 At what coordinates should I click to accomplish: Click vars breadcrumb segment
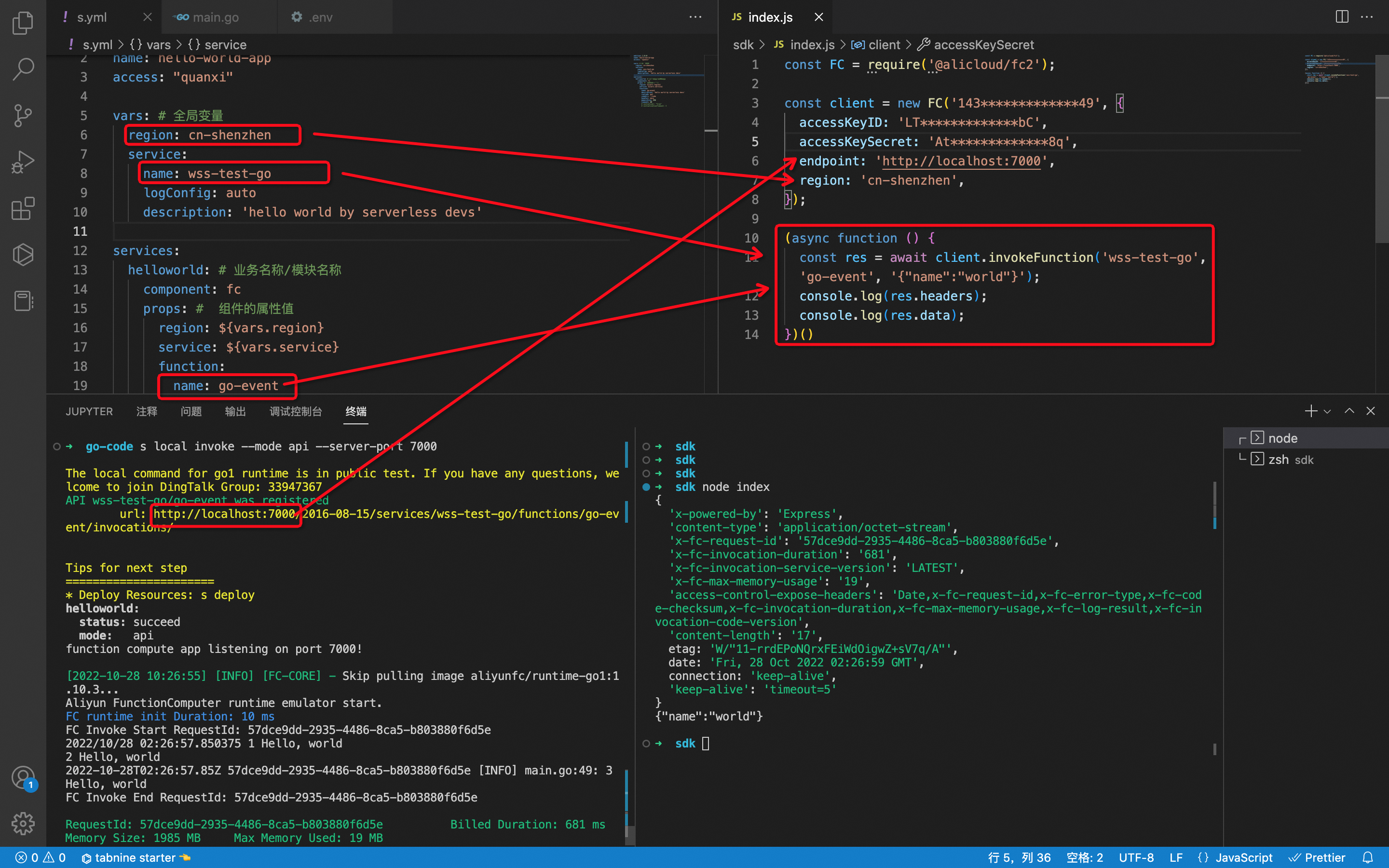click(158, 45)
